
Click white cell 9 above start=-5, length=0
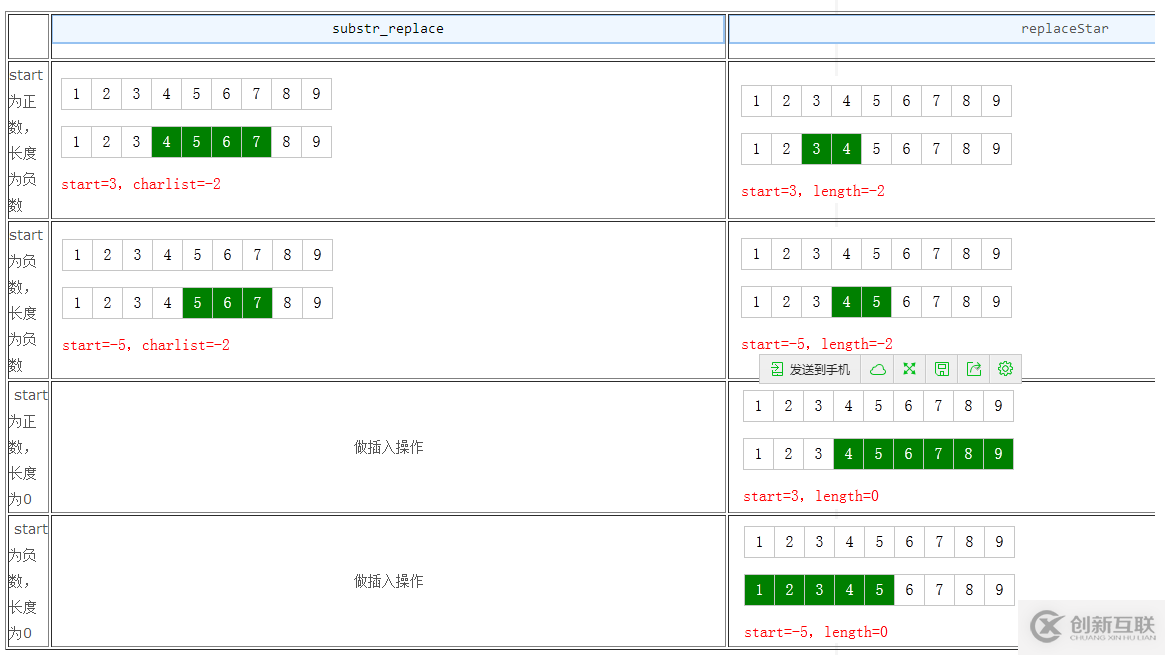[x=999, y=590]
